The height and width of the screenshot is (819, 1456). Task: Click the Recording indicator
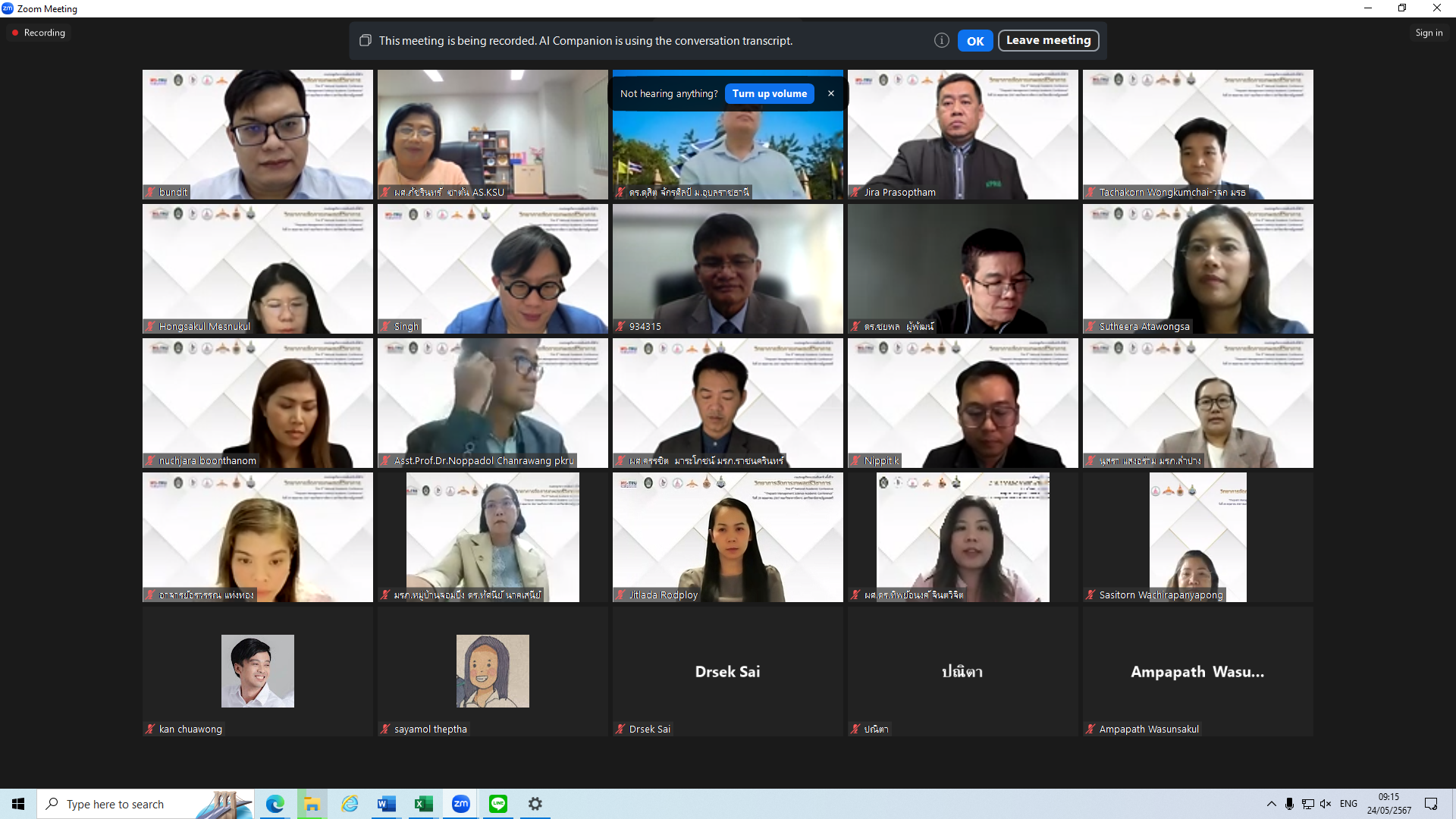pos(38,33)
